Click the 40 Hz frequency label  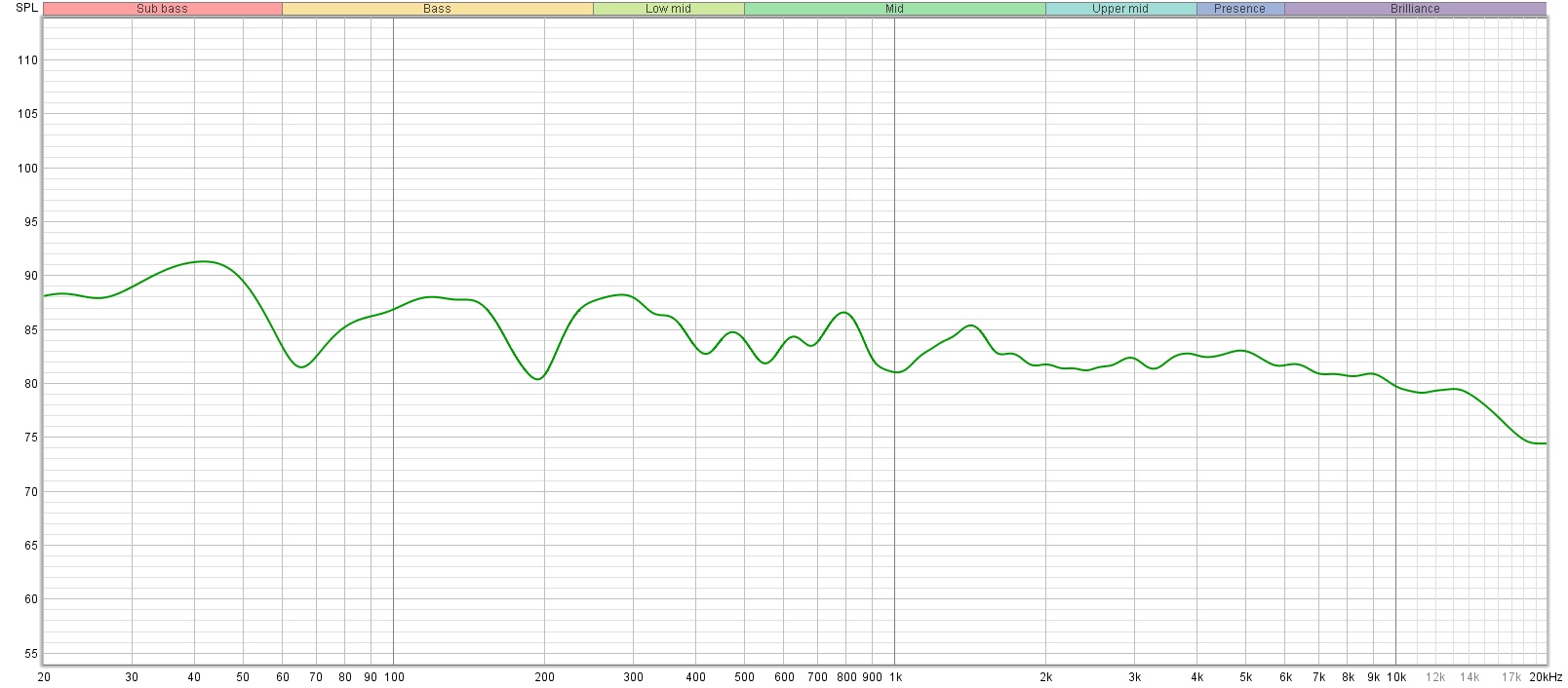[x=194, y=677]
